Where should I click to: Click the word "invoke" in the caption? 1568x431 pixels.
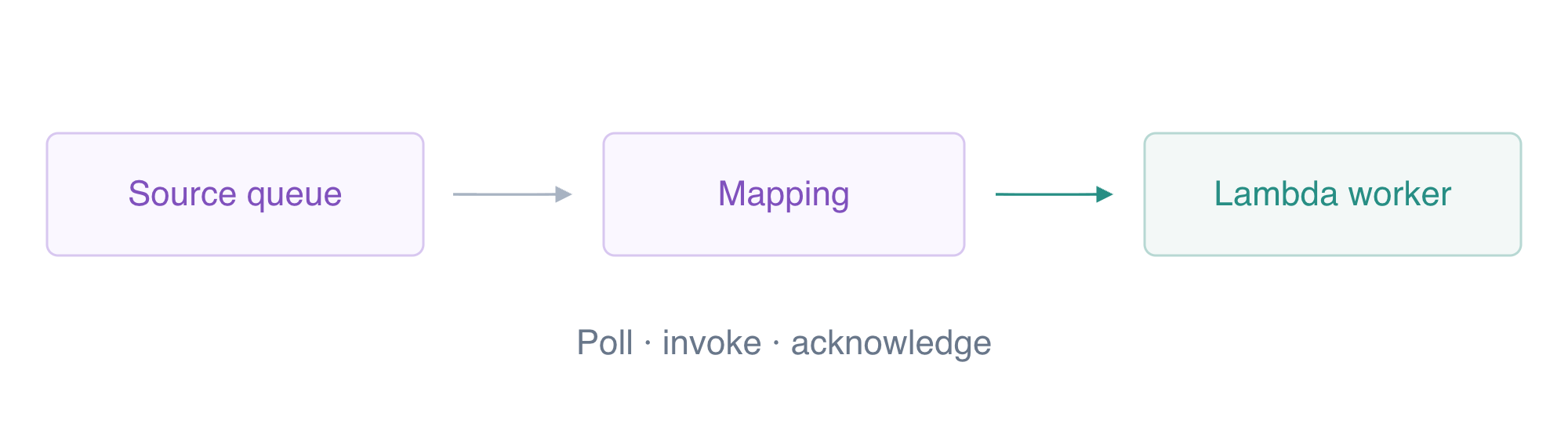point(712,343)
